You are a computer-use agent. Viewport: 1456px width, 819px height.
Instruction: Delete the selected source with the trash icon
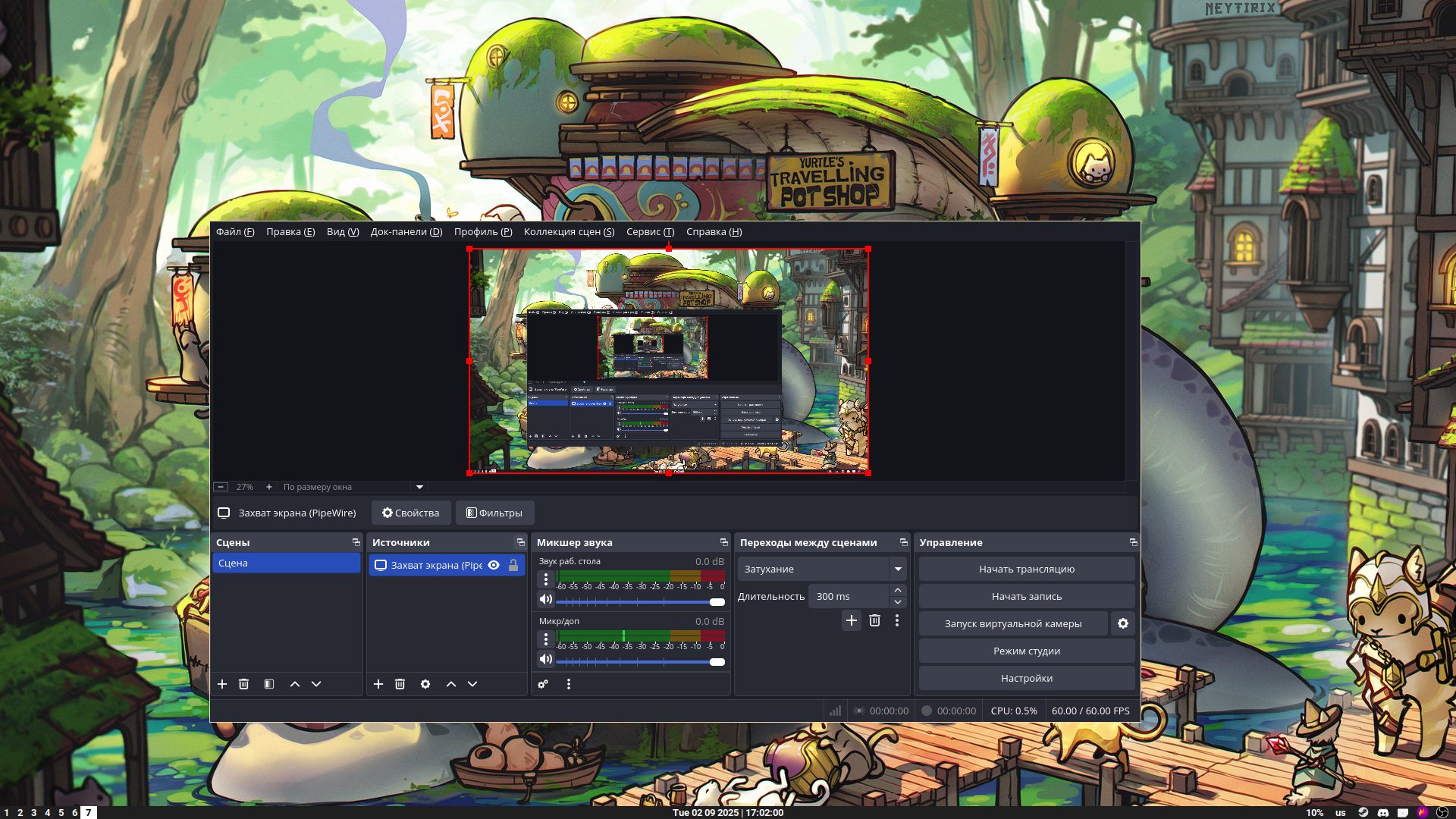[400, 684]
